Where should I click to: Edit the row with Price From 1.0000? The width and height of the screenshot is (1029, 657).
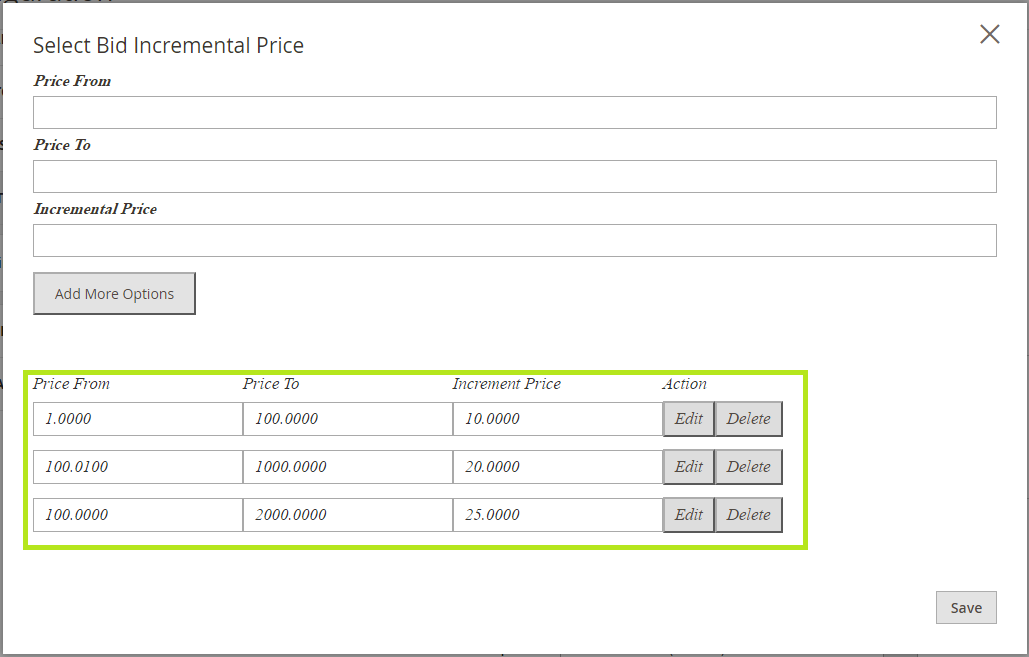[x=688, y=419]
